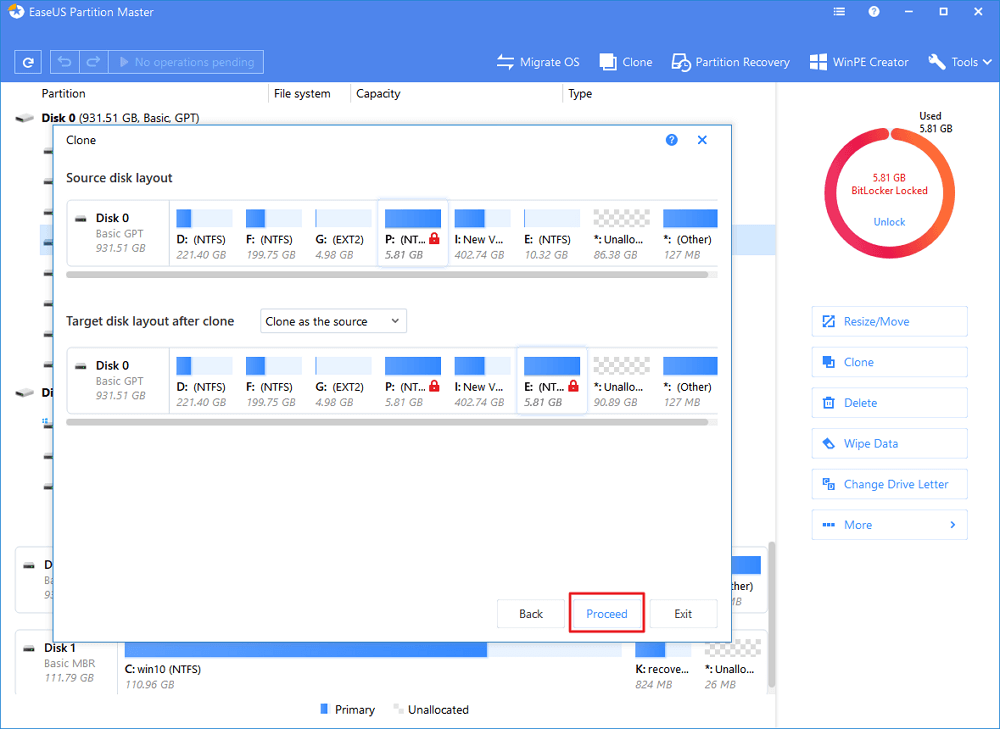Select target Disk 0 drive icon
This screenshot has height=729, width=1000.
tap(80, 366)
